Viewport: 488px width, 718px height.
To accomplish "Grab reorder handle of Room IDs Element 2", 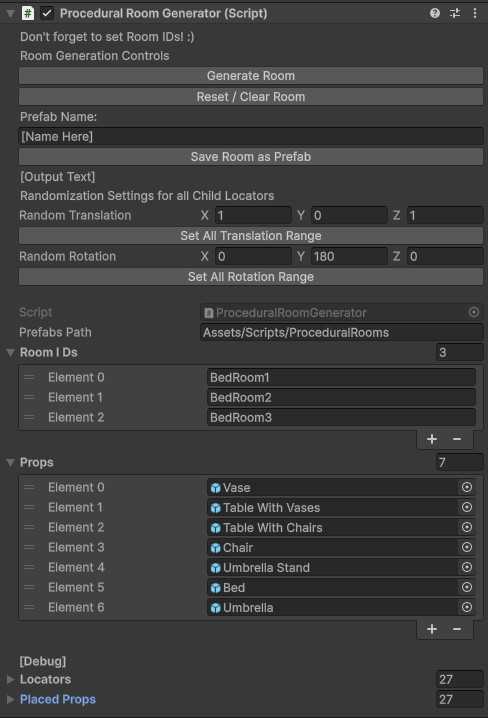I will point(29,417).
